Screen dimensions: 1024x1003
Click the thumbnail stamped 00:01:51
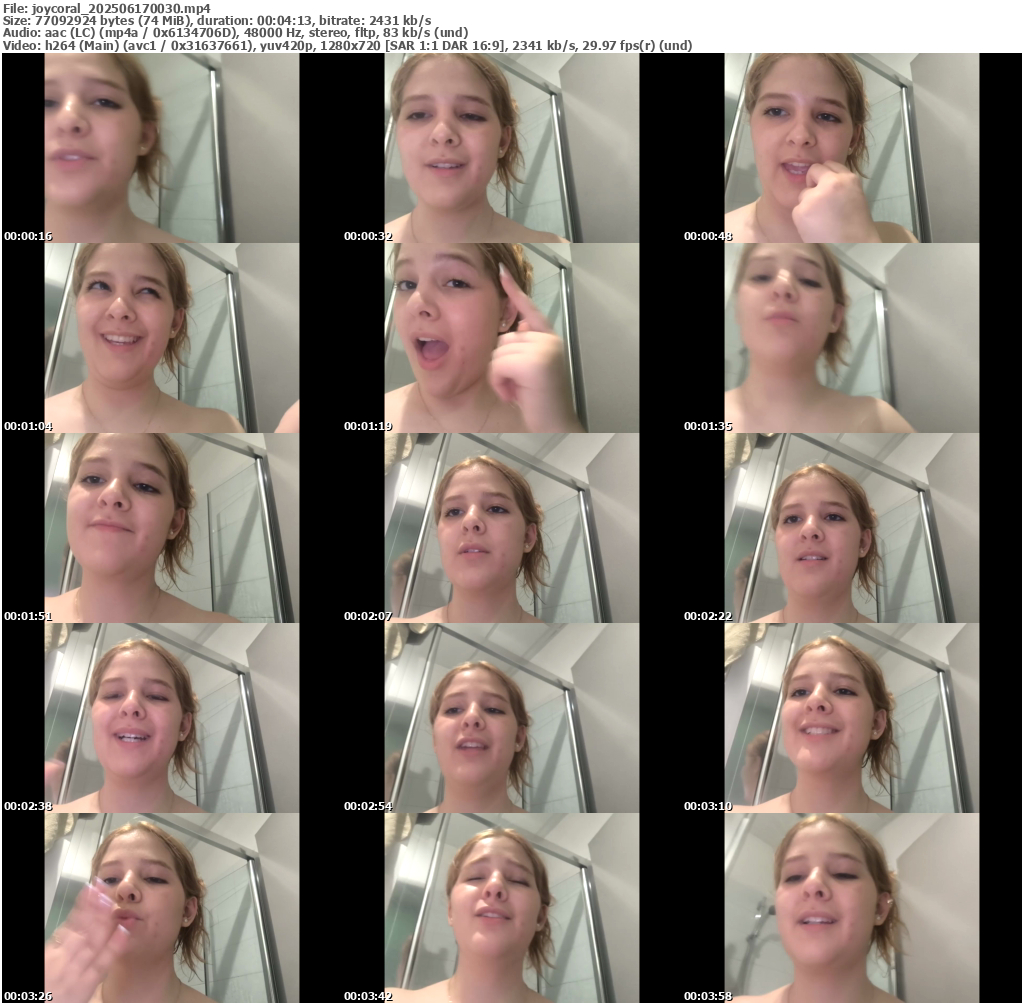tap(171, 528)
